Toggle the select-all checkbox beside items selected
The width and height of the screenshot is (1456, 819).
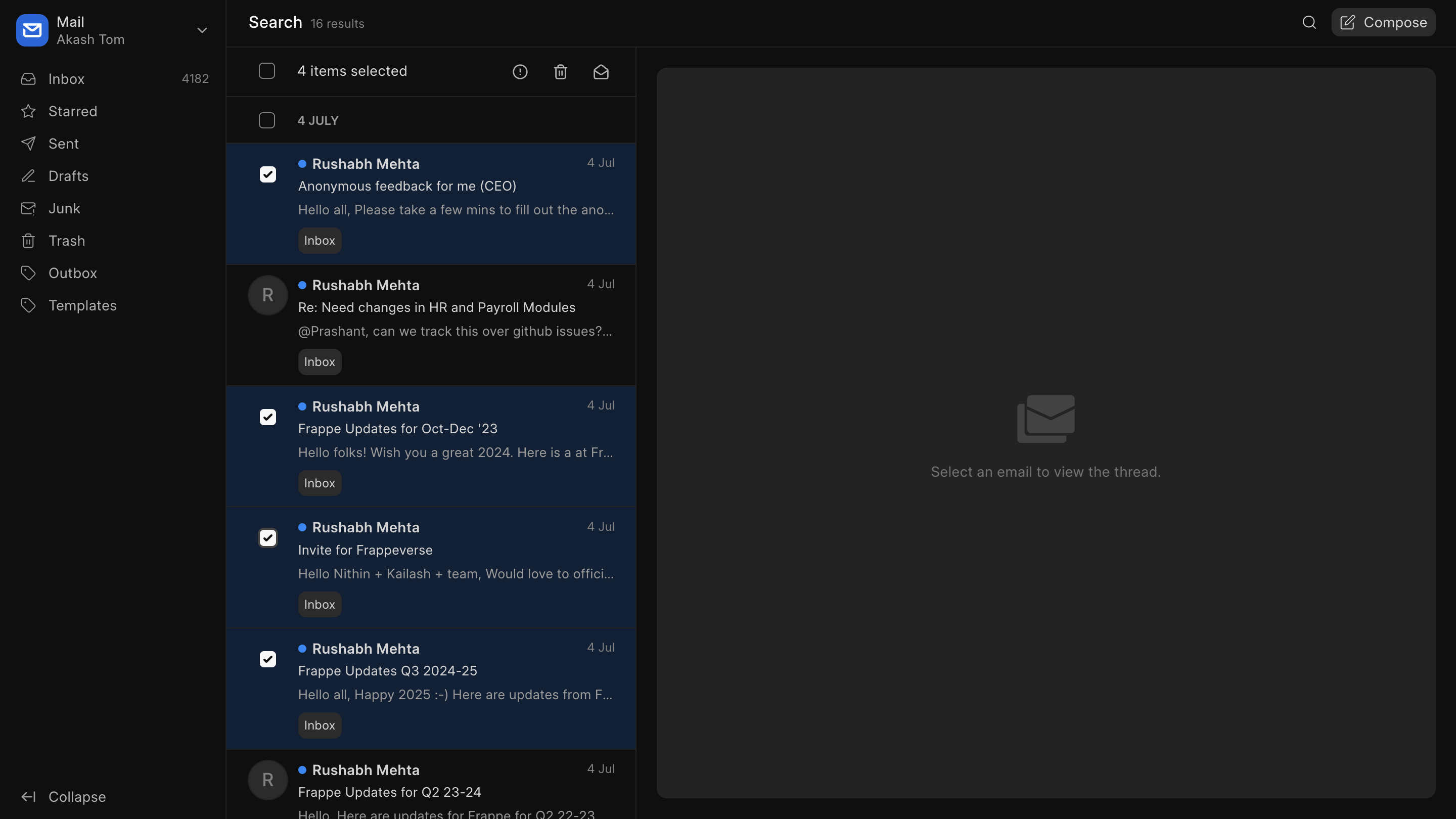[267, 71]
